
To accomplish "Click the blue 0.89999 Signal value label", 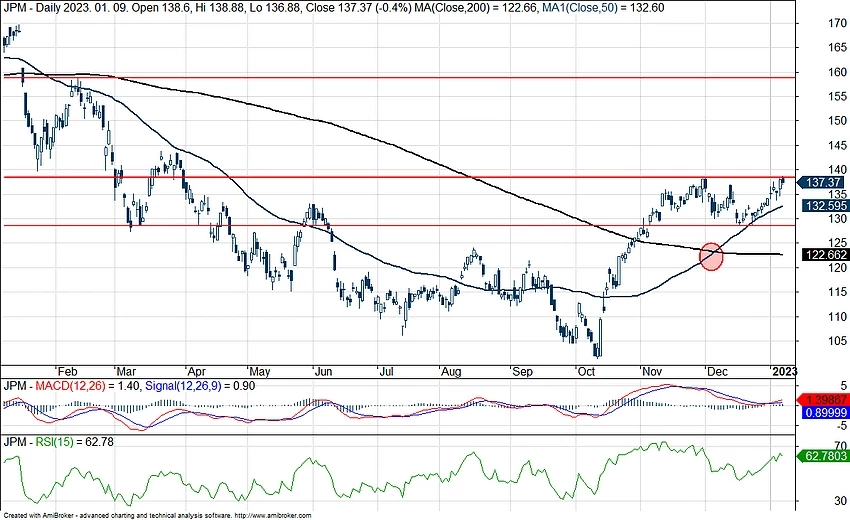I will pos(824,412).
